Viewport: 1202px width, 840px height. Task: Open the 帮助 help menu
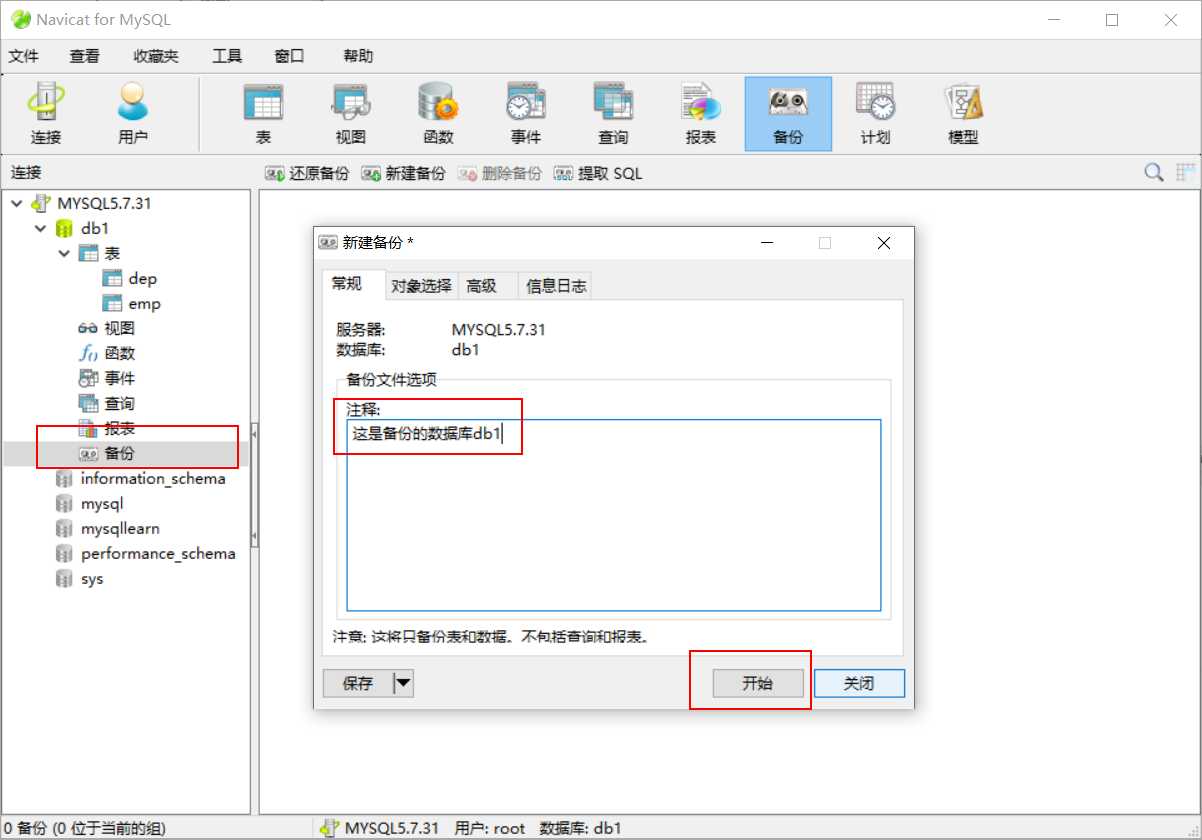tap(358, 56)
